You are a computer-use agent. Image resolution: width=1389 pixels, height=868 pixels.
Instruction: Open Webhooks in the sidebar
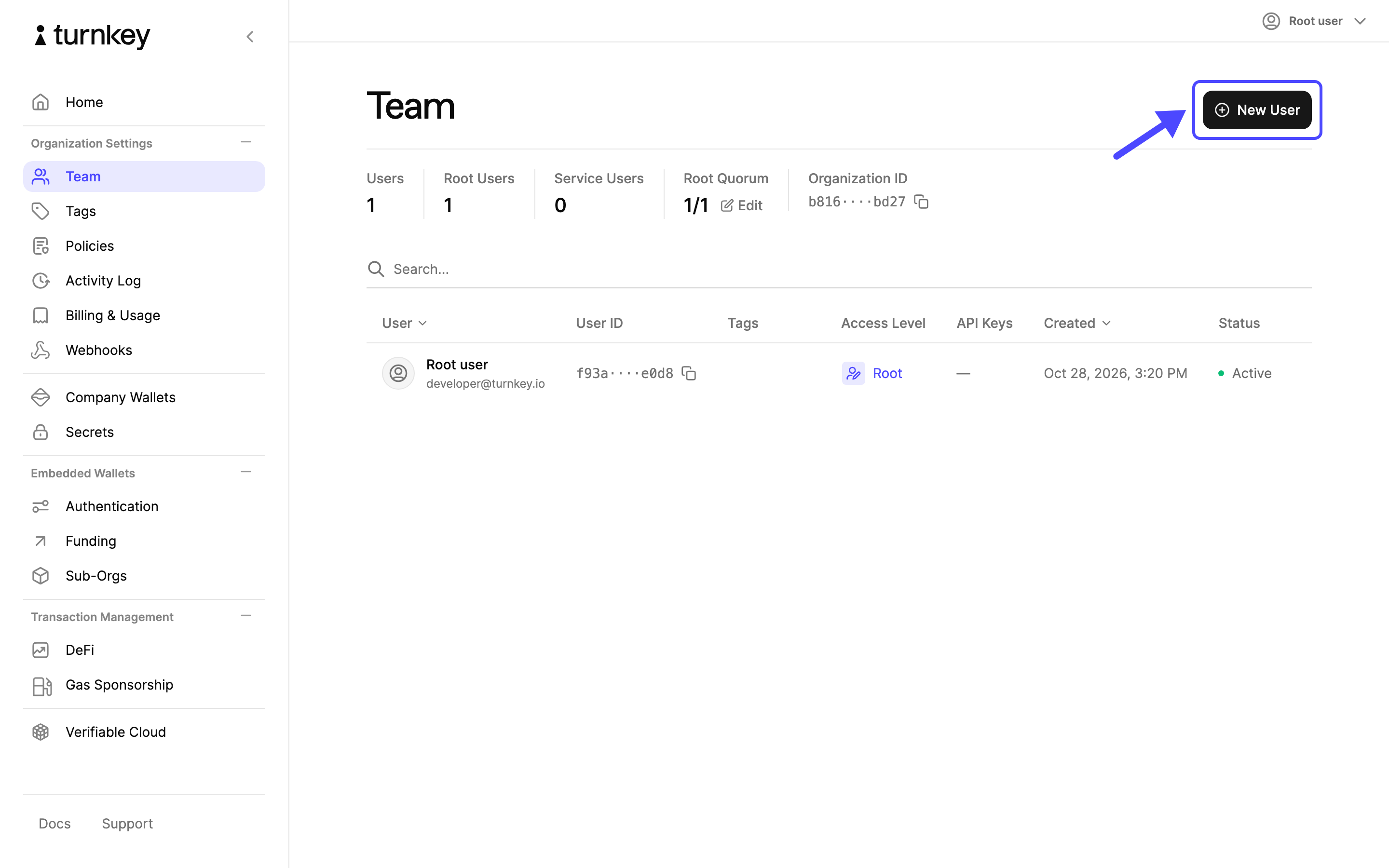pyautogui.click(x=99, y=350)
